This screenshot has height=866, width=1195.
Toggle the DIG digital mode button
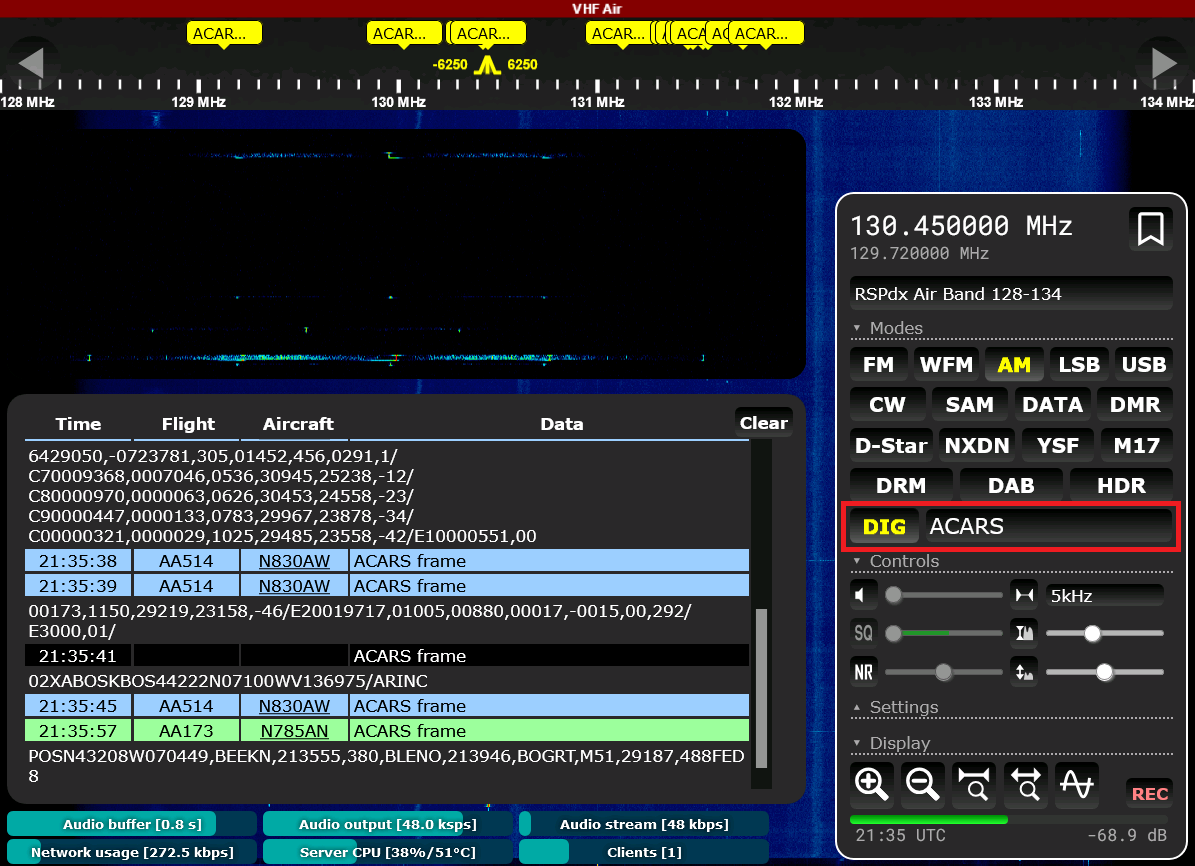point(884,527)
